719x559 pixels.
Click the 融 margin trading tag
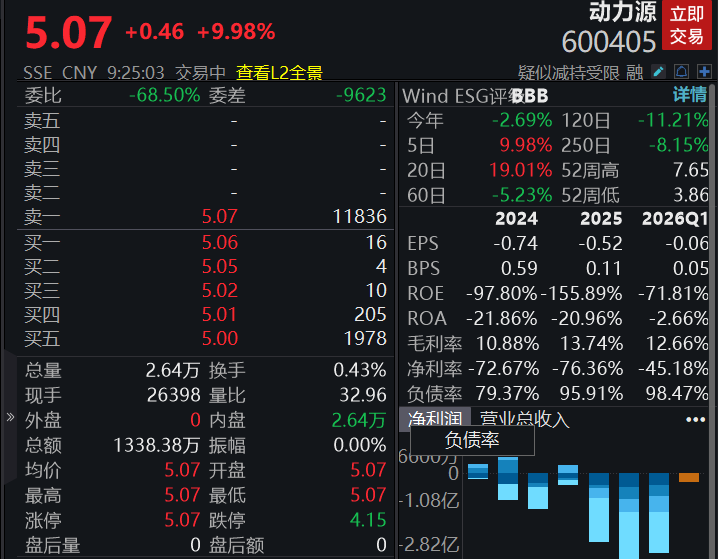[635, 72]
